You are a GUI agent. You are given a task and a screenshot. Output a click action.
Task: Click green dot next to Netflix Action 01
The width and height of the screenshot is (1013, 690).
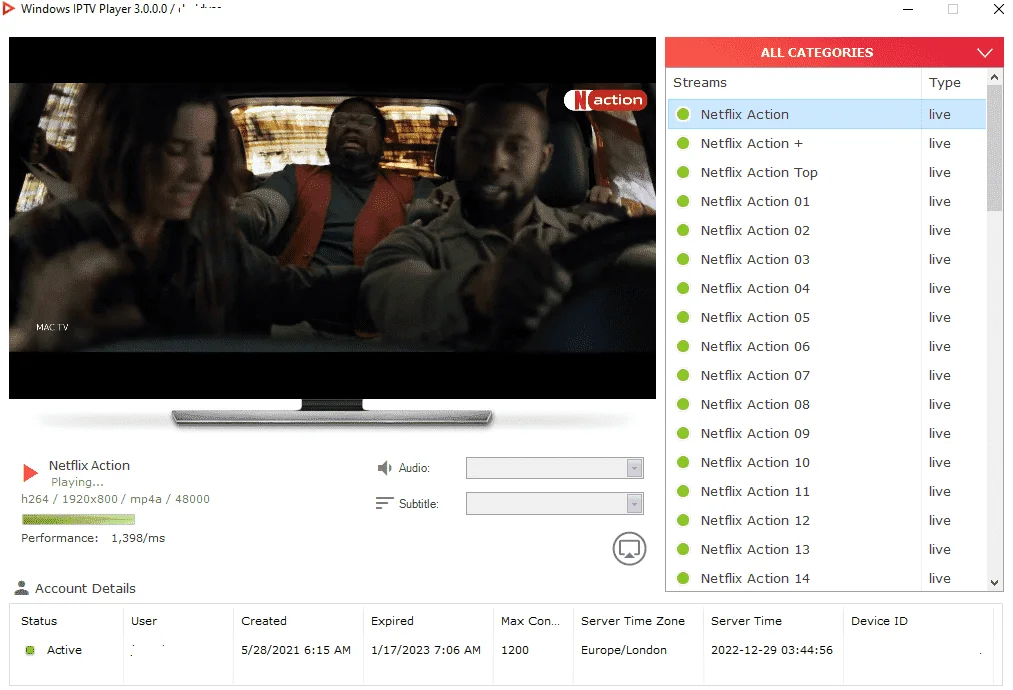tap(683, 202)
